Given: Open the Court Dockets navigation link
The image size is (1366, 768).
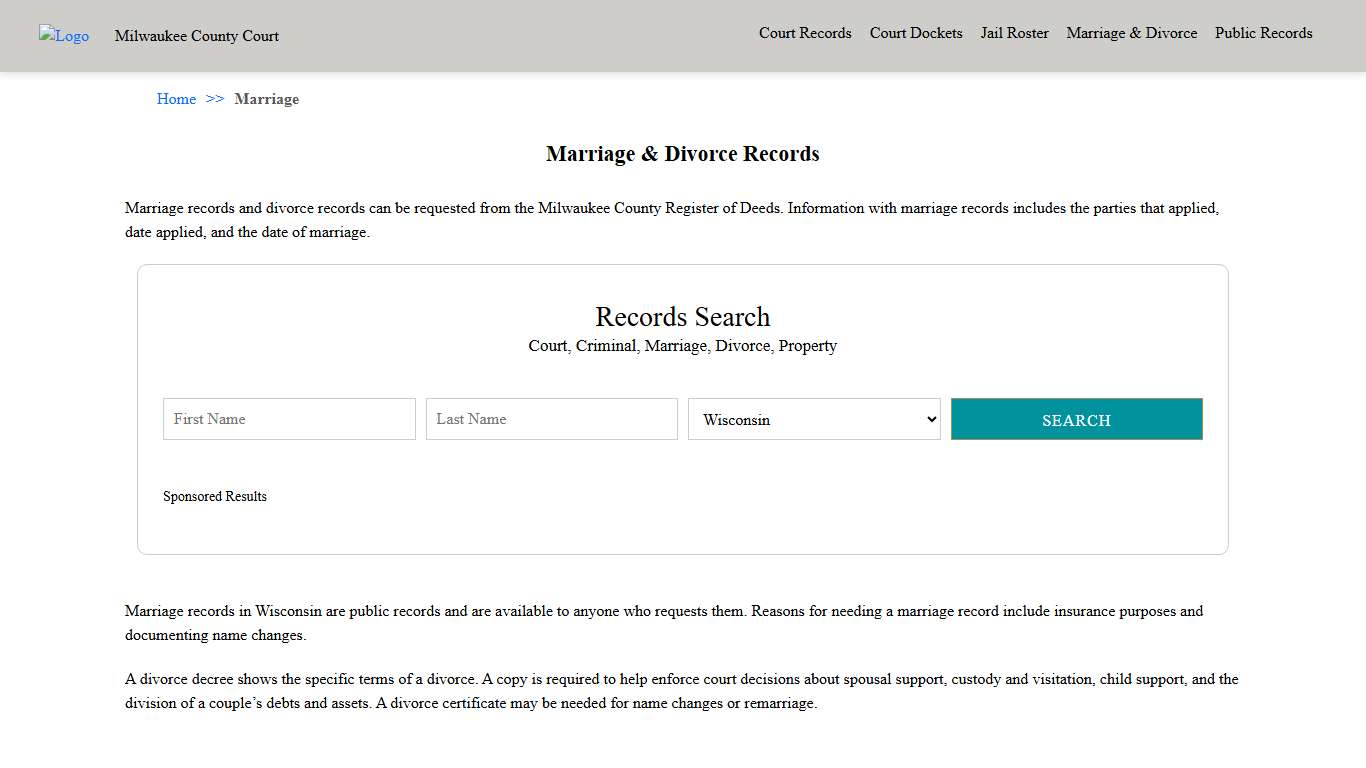Looking at the screenshot, I should coord(915,33).
